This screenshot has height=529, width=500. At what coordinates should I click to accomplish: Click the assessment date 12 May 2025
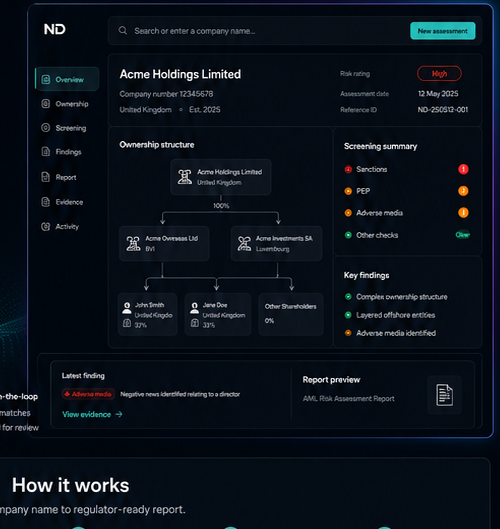coord(438,93)
